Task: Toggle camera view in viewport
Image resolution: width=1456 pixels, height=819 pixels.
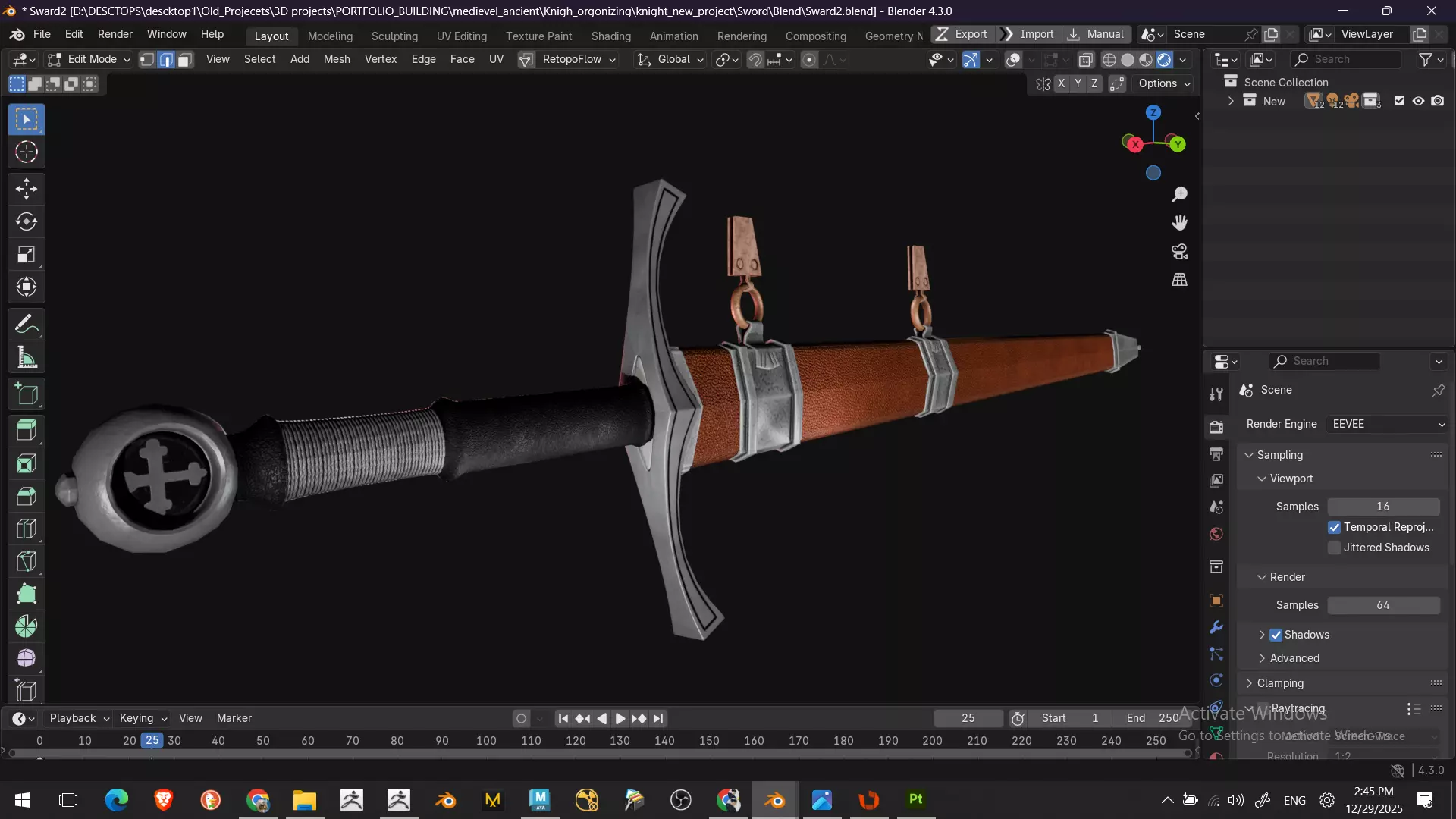Action: click(x=1179, y=251)
